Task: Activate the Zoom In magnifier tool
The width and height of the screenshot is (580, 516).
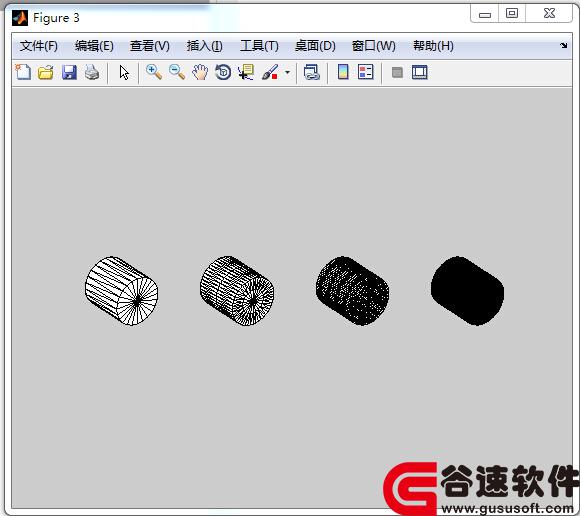Action: tap(154, 72)
